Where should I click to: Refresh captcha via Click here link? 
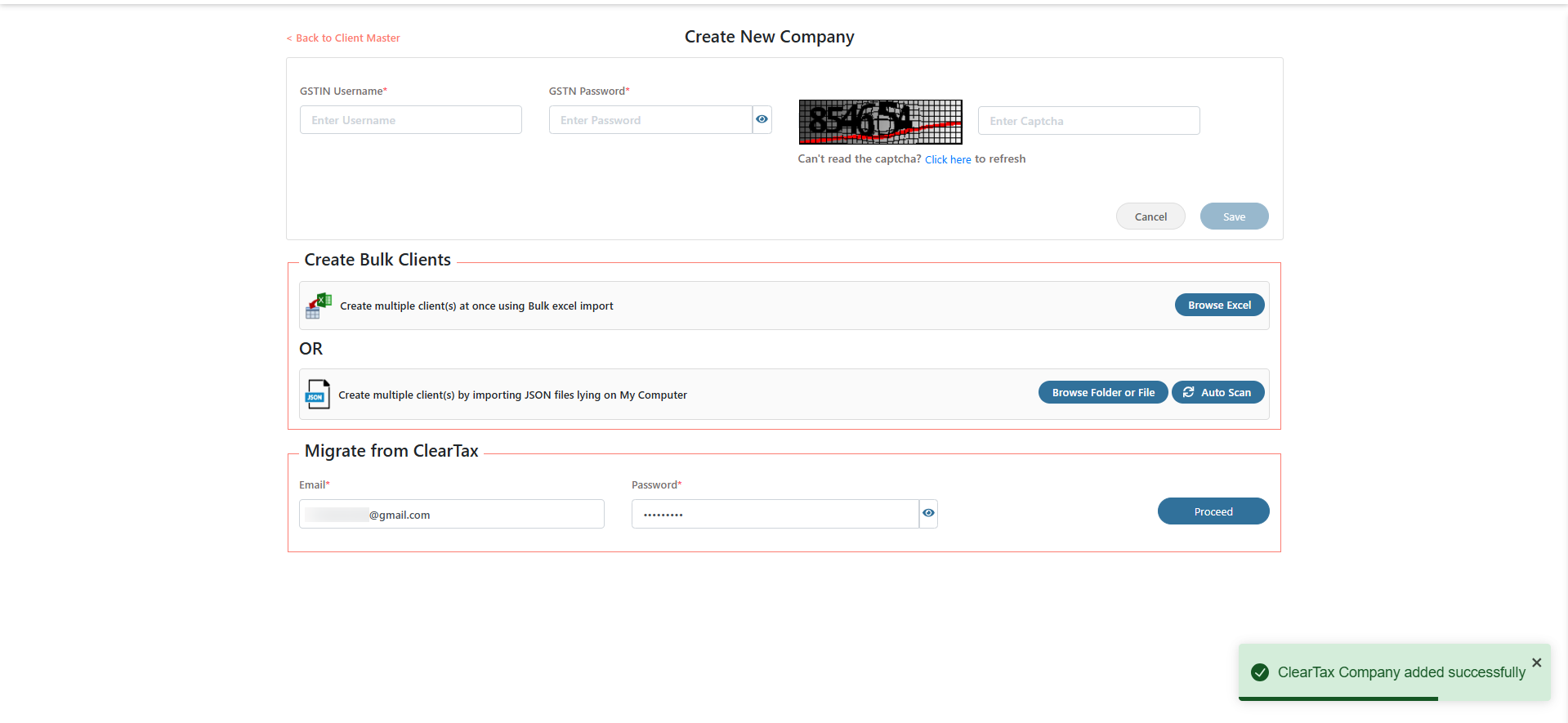tap(947, 160)
